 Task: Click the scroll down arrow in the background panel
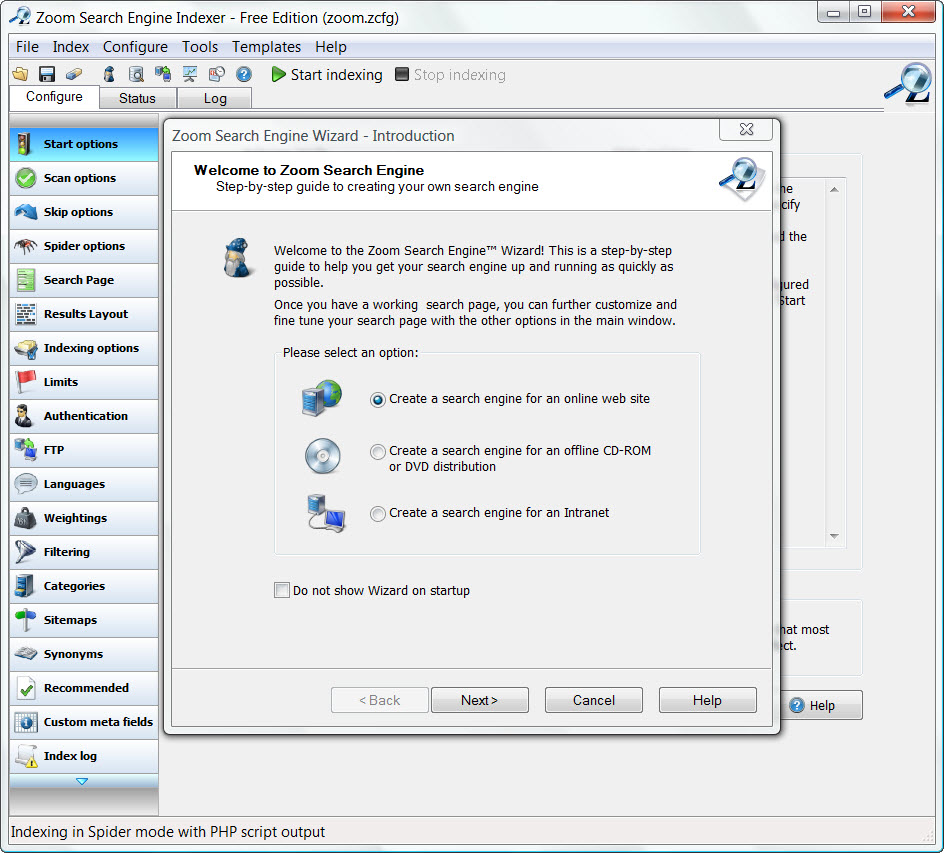[x=834, y=536]
